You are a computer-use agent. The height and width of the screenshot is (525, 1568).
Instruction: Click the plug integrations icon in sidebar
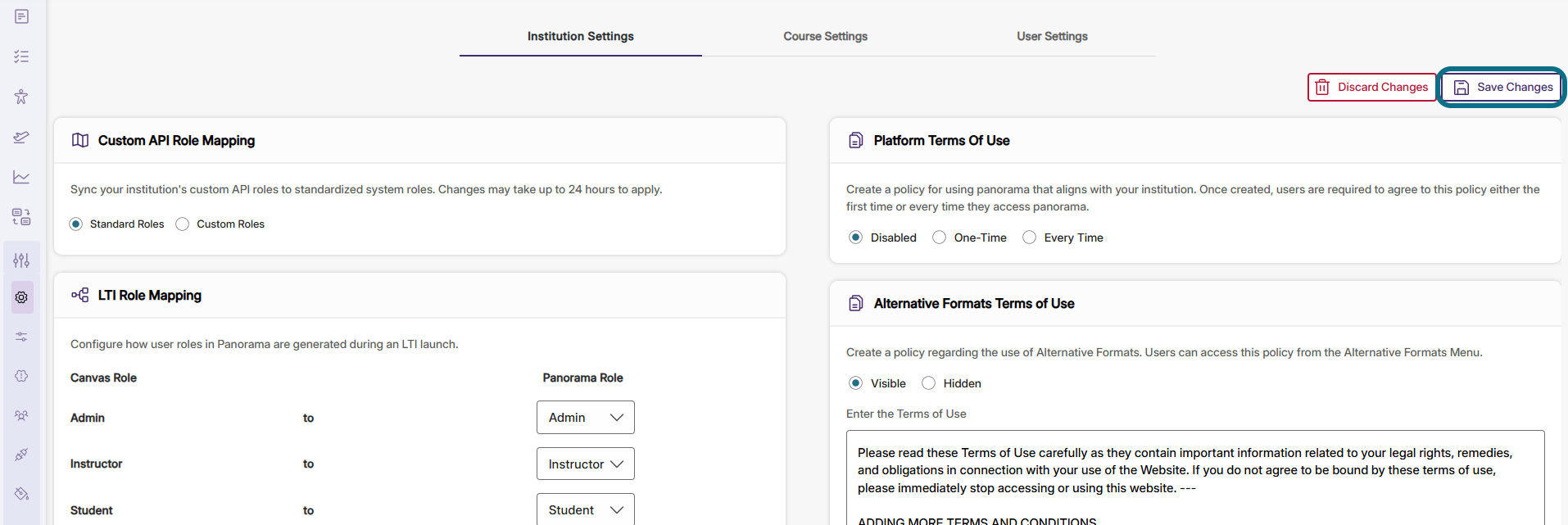pos(22,455)
